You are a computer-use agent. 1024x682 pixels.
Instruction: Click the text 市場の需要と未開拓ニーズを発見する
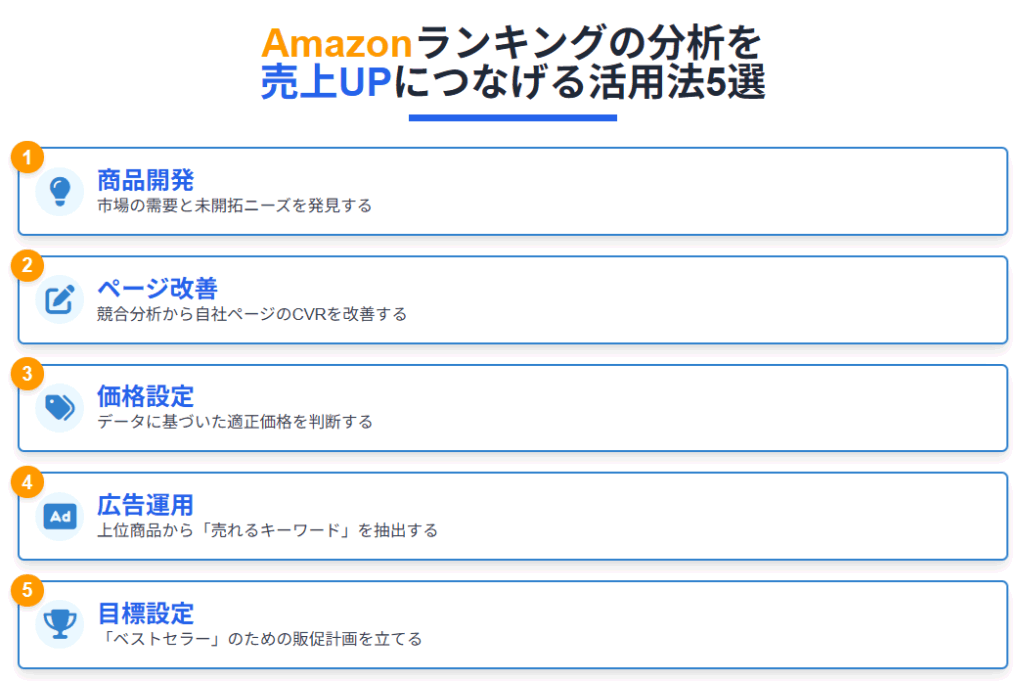234,206
